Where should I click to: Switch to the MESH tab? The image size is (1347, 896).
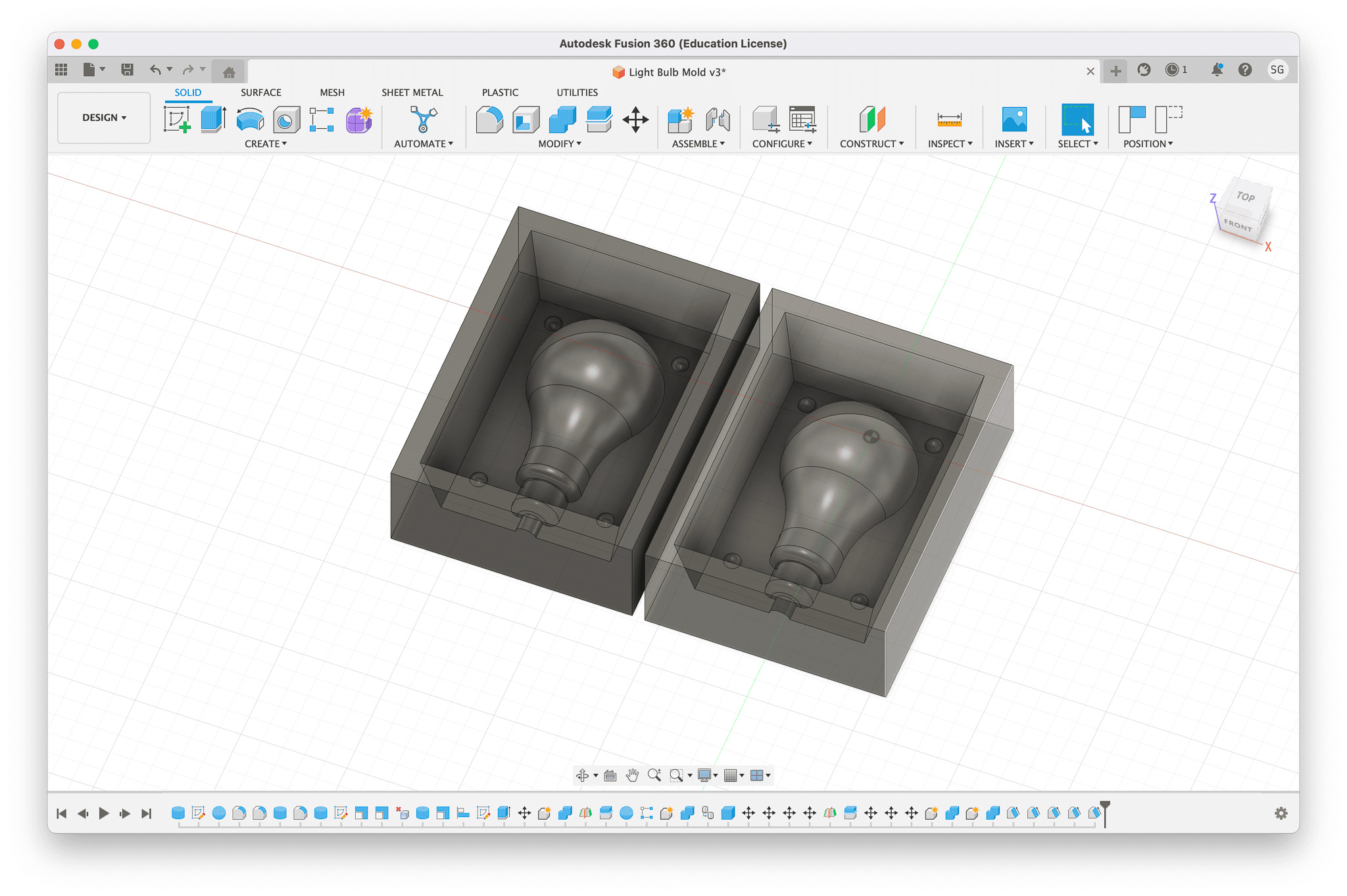pos(332,93)
